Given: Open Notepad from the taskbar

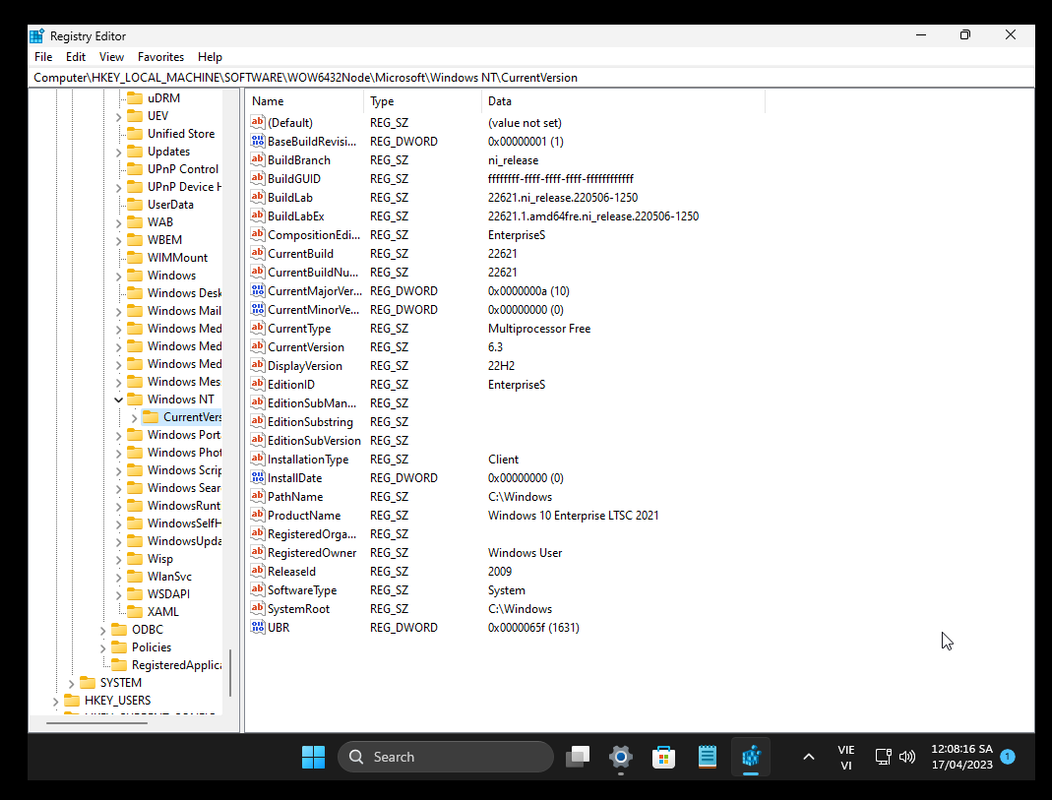Looking at the screenshot, I should tap(707, 757).
